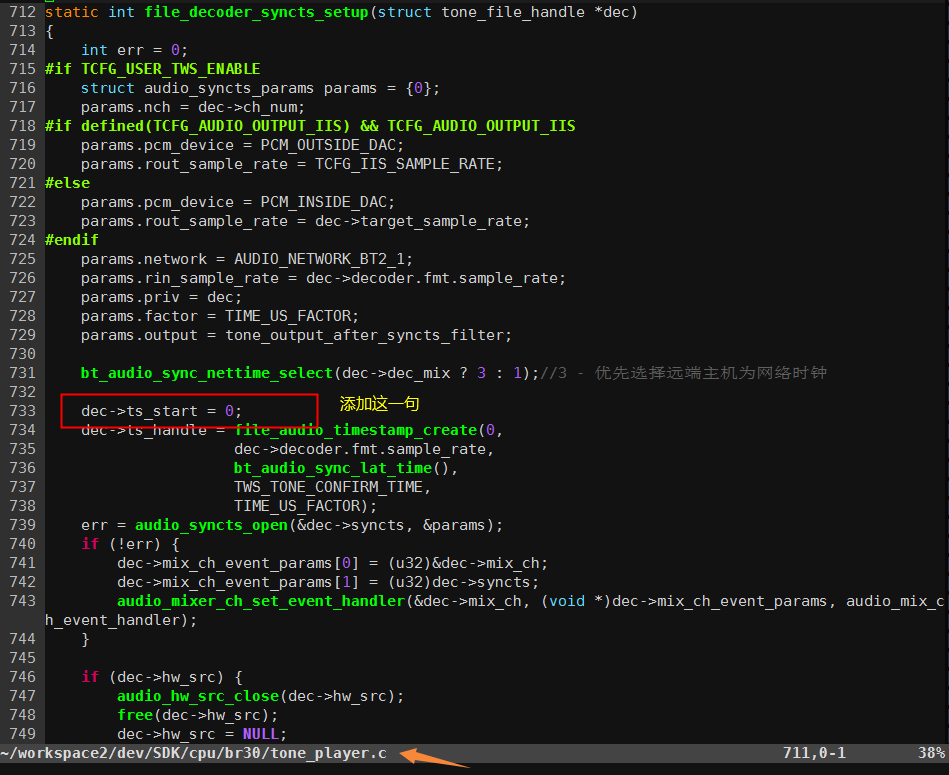
Task: Click the audio_hw_src_close function call
Action: (198, 696)
